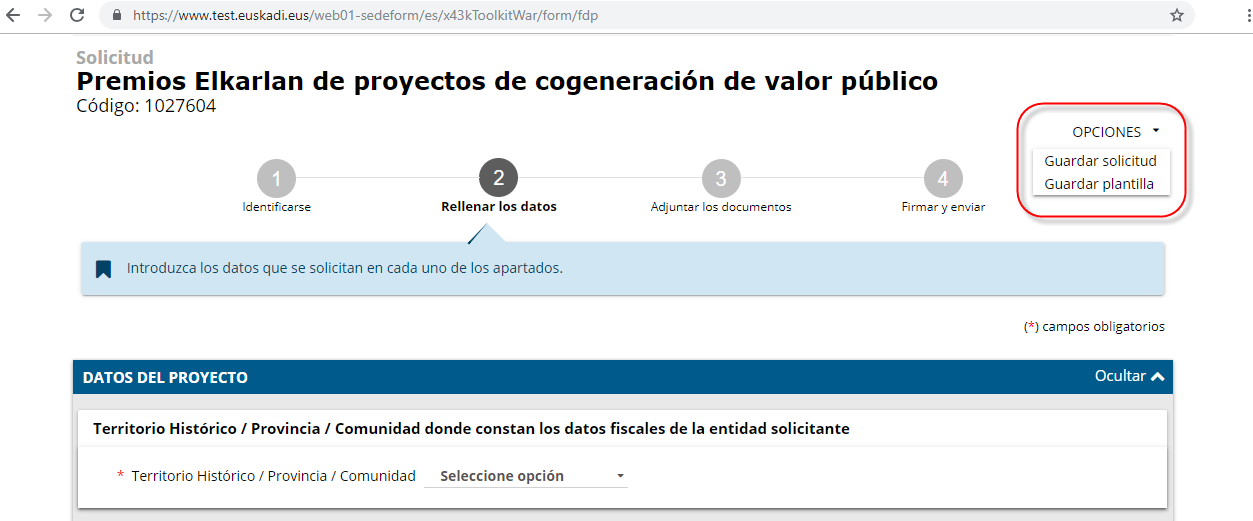
Task: Choose Guardar plantilla from the options menu
Action: coord(1099,184)
